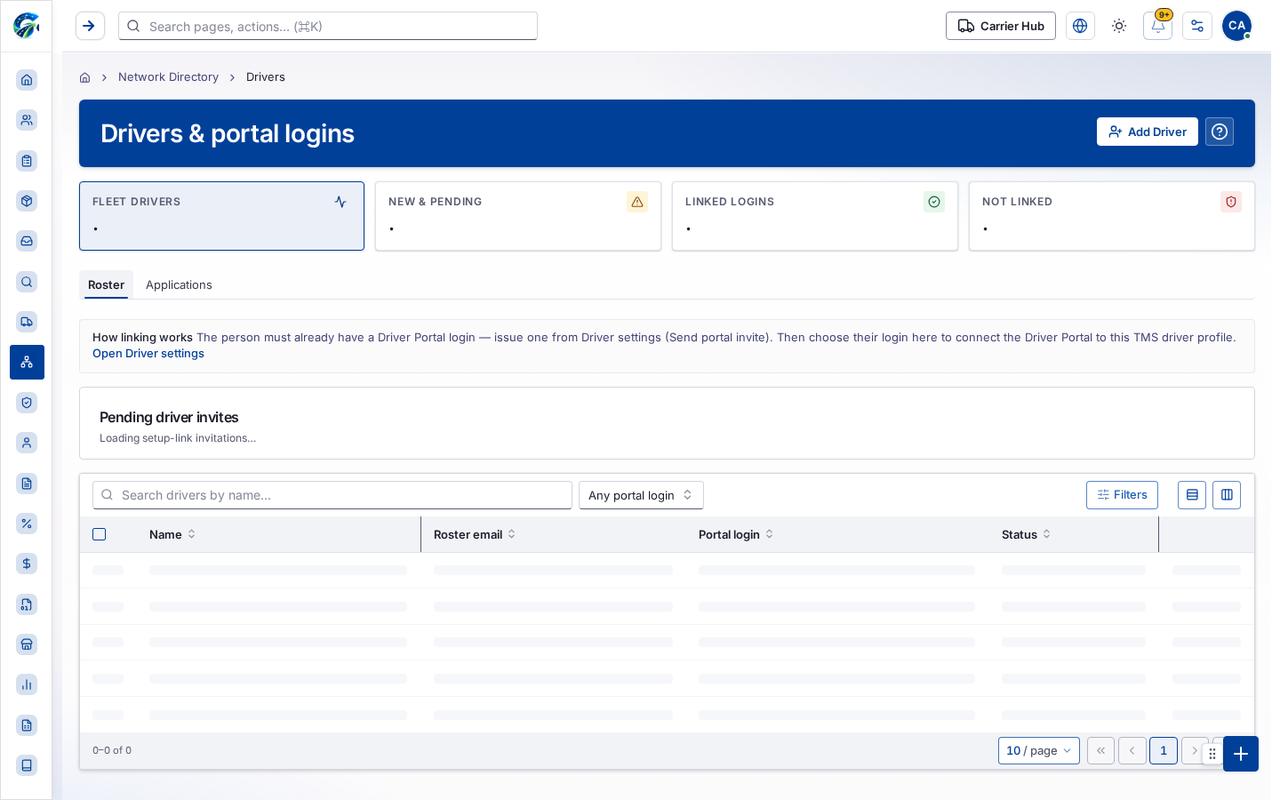This screenshot has width=1280, height=800.
Task: Open the notifications bell with 9+ badge
Action: pyautogui.click(x=1158, y=26)
